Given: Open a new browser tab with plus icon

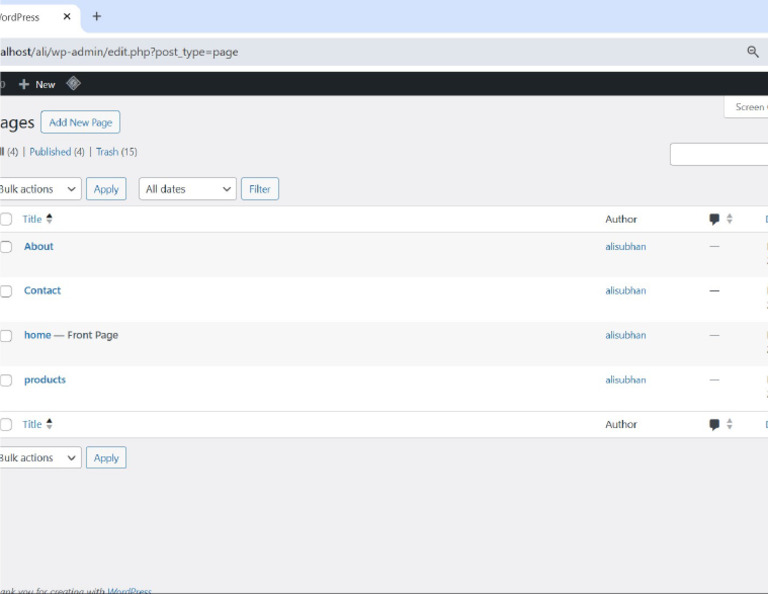Looking at the screenshot, I should (97, 17).
